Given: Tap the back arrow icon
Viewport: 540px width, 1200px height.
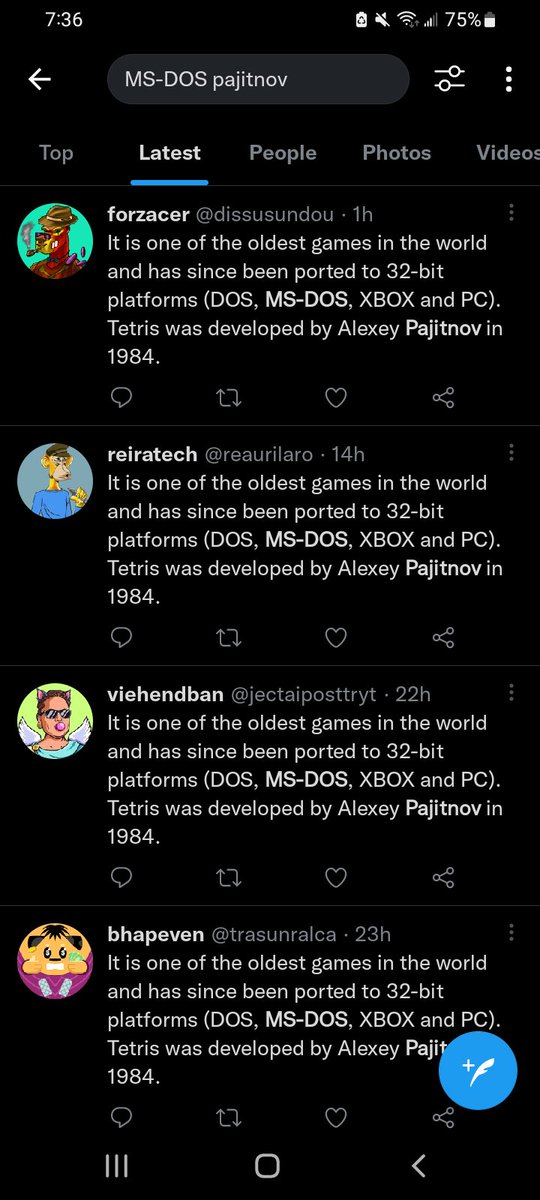Looking at the screenshot, I should coord(40,80).
